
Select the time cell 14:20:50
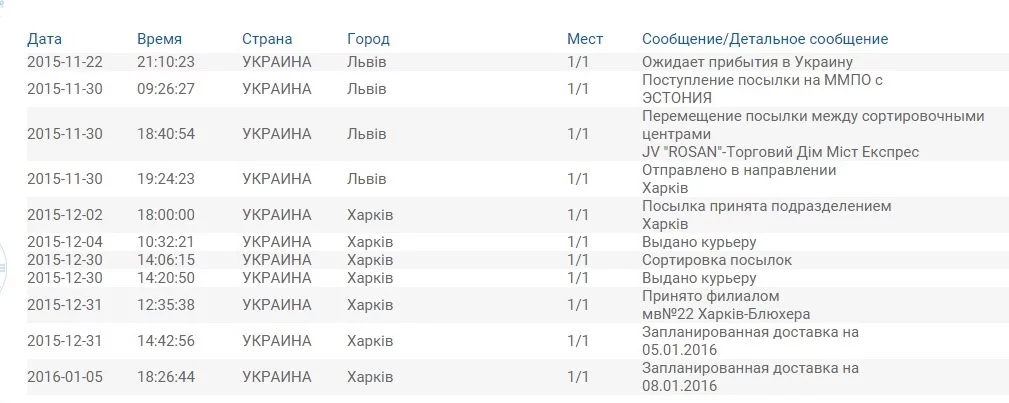coord(166,278)
